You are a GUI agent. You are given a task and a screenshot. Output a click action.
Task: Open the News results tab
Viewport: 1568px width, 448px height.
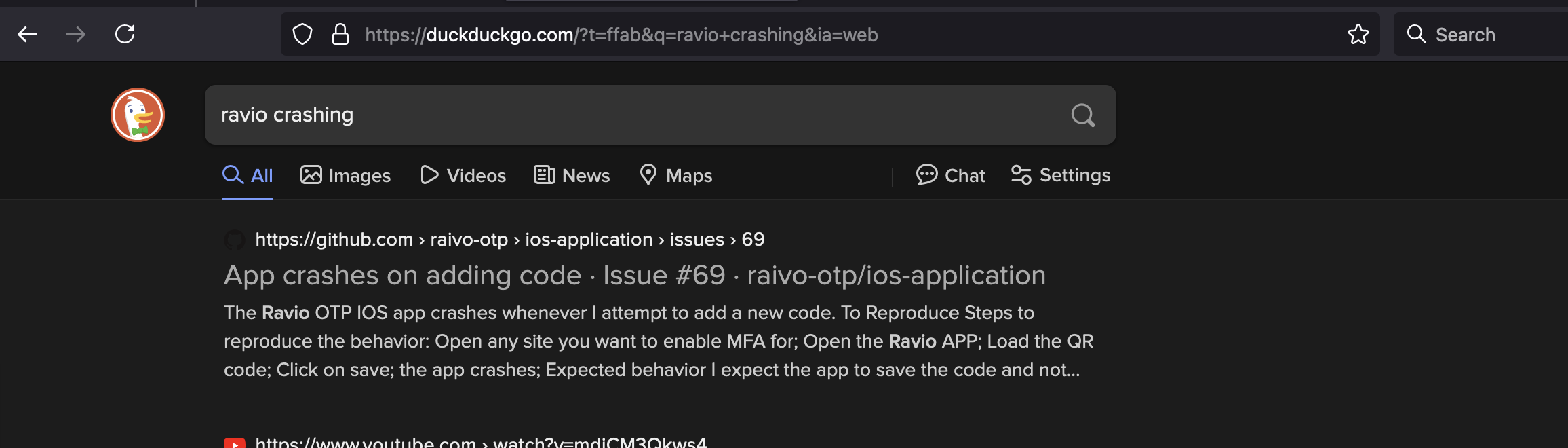click(572, 176)
